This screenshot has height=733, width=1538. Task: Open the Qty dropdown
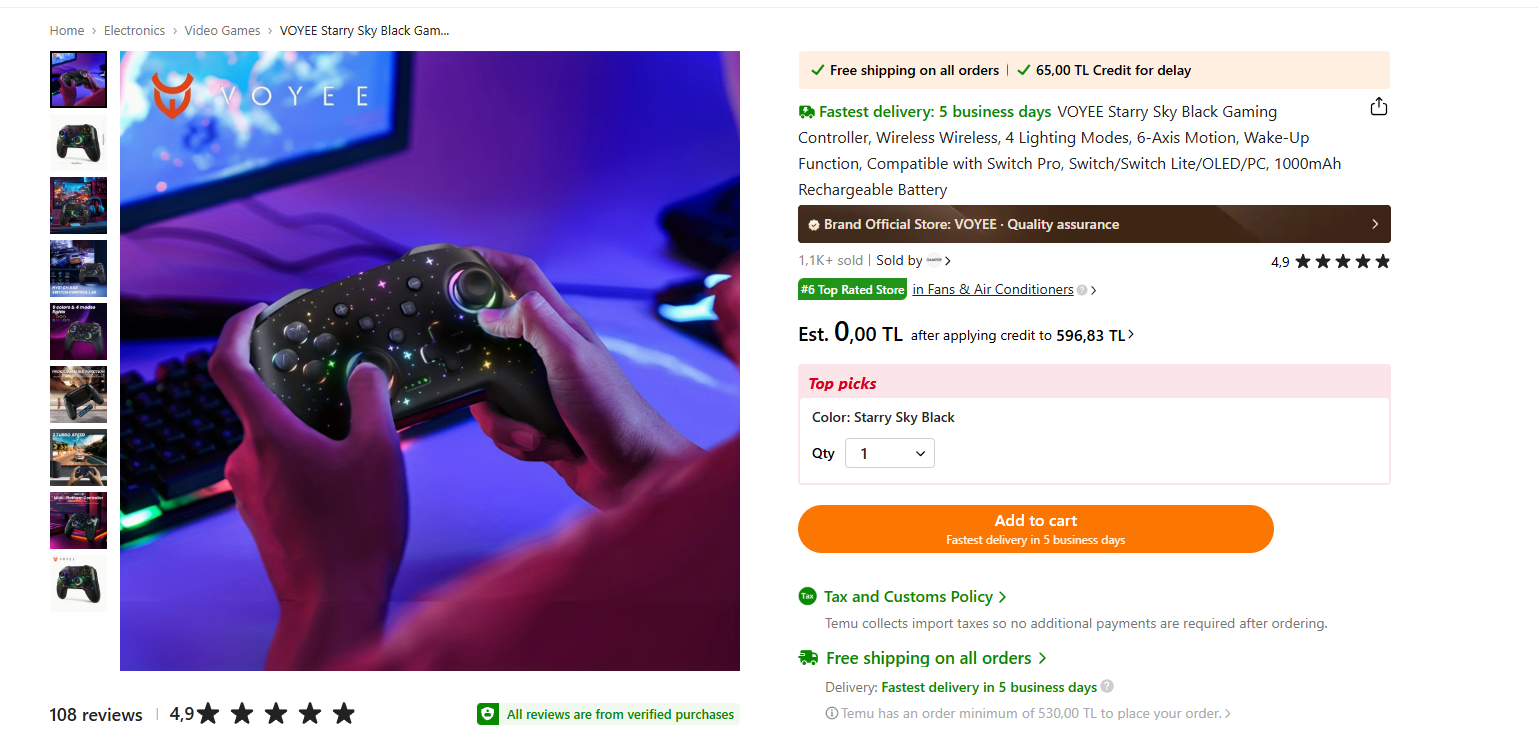[x=890, y=454]
